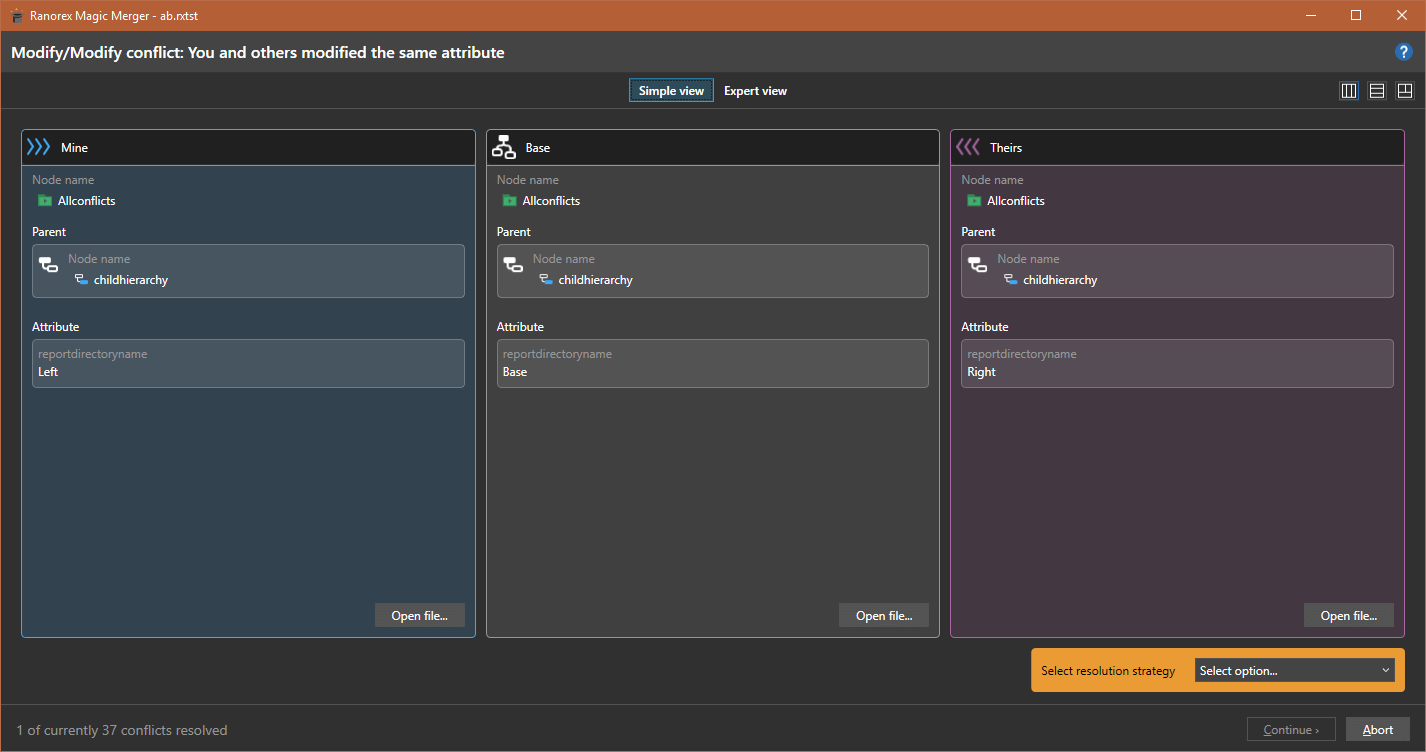Click the 'Base' attribute value
Image resolution: width=1426 pixels, height=752 pixels.
click(x=515, y=372)
